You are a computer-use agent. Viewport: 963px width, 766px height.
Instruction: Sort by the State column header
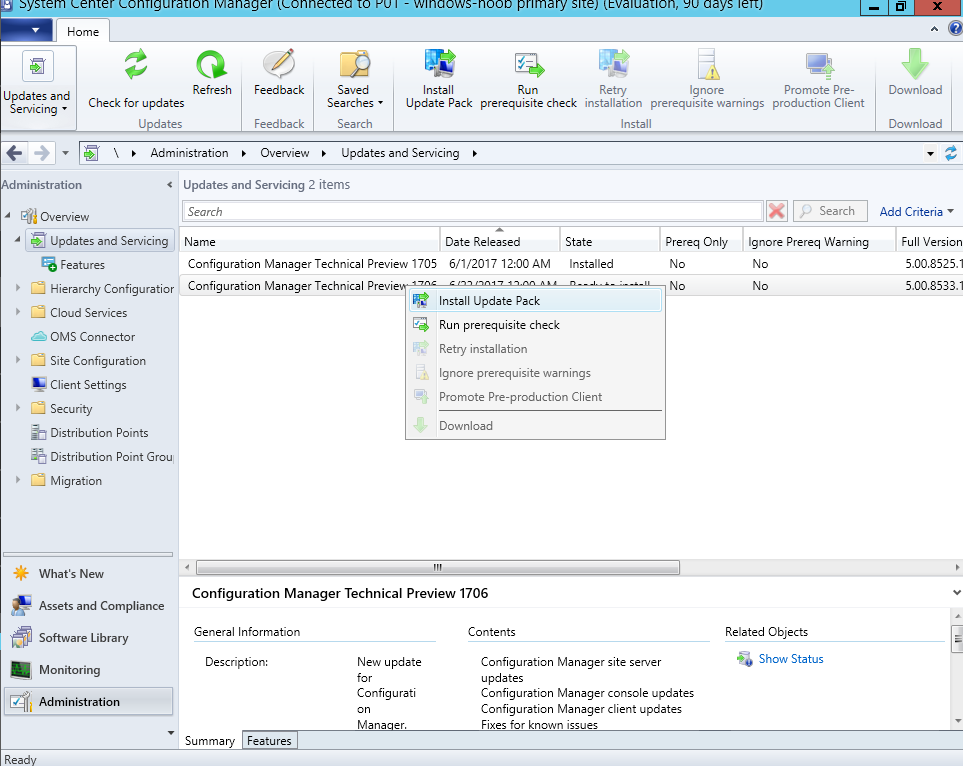610,241
